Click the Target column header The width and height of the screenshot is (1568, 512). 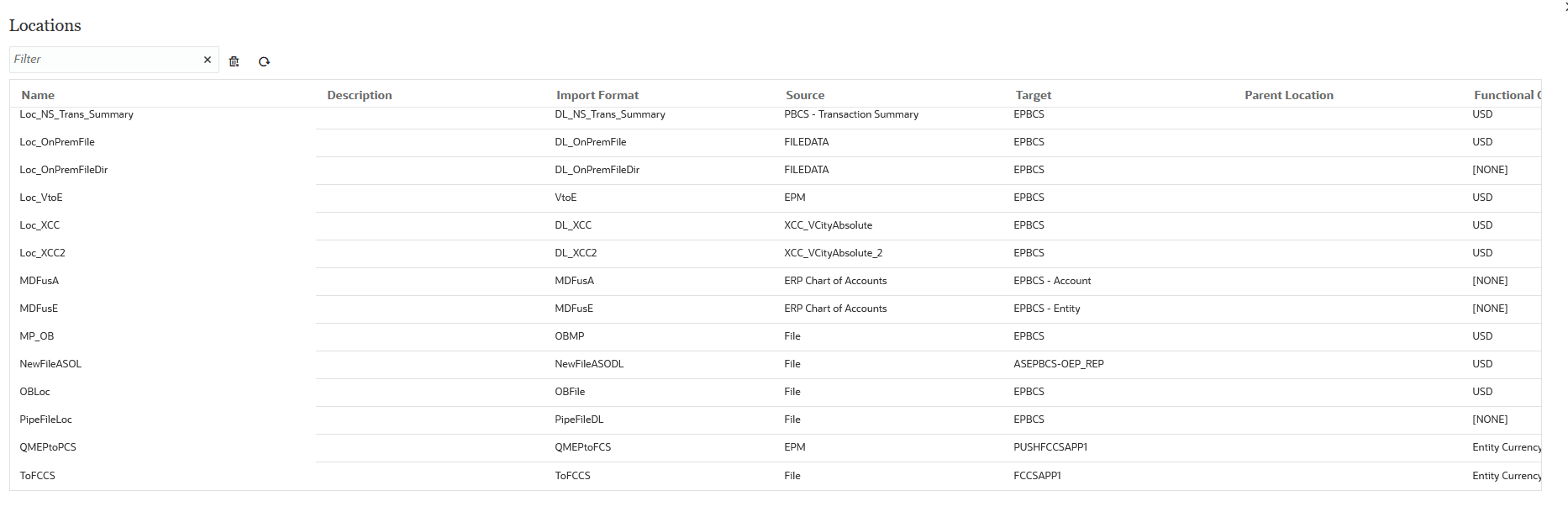pos(1033,95)
